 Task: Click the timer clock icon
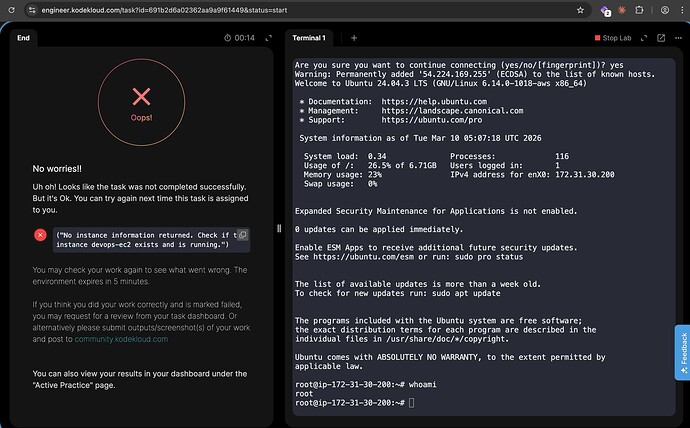pyautogui.click(x=227, y=38)
